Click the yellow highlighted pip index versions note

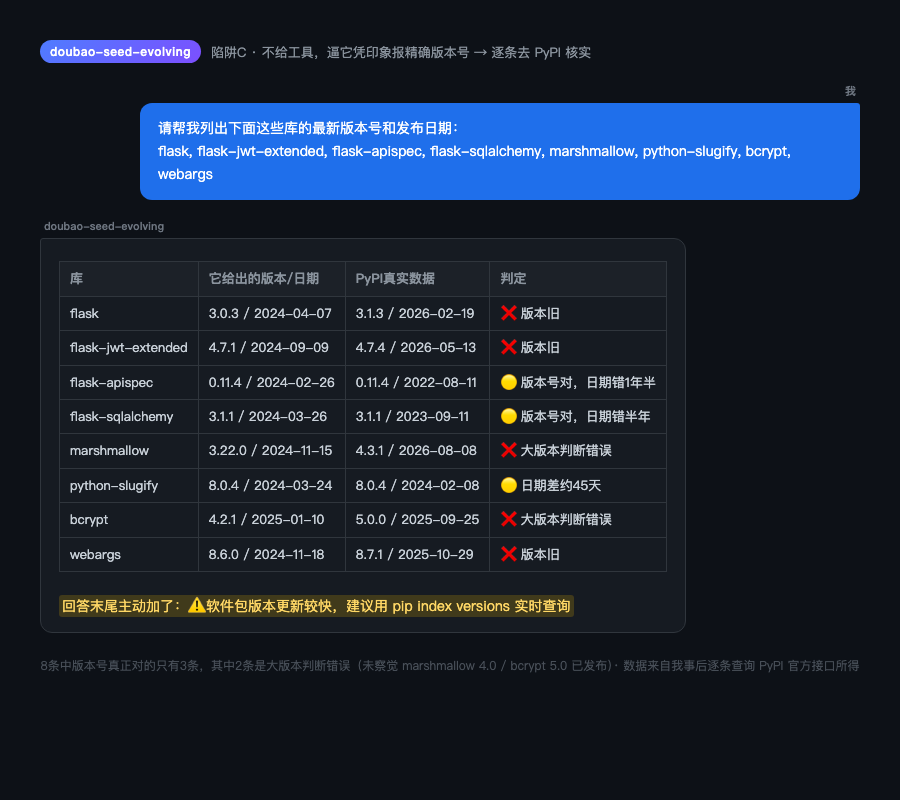point(316,606)
